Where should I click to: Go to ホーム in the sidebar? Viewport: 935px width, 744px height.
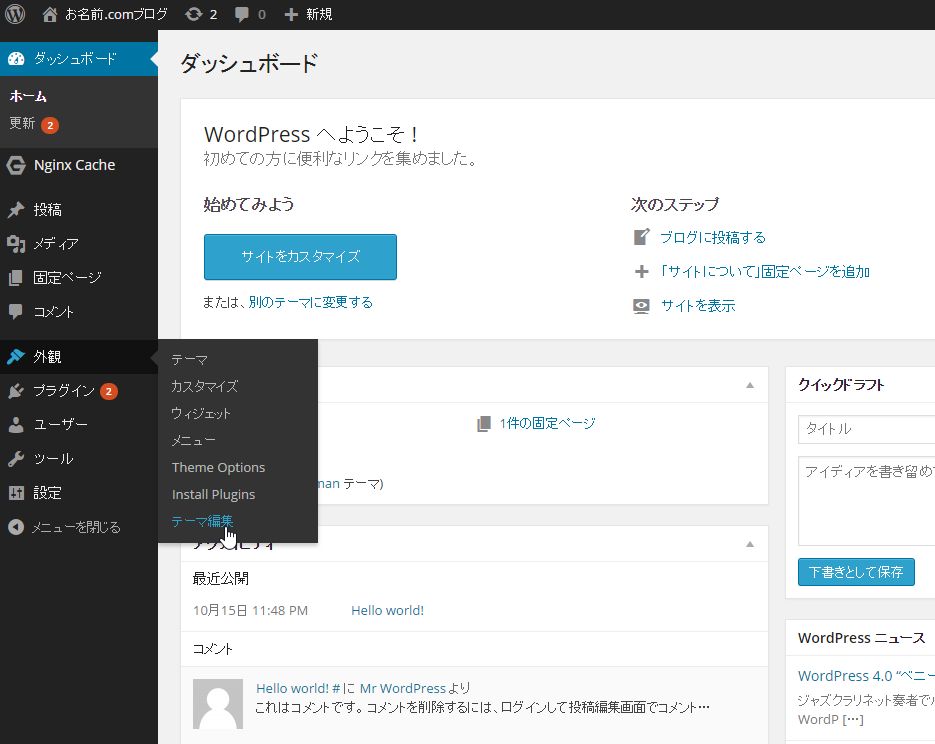pos(28,95)
